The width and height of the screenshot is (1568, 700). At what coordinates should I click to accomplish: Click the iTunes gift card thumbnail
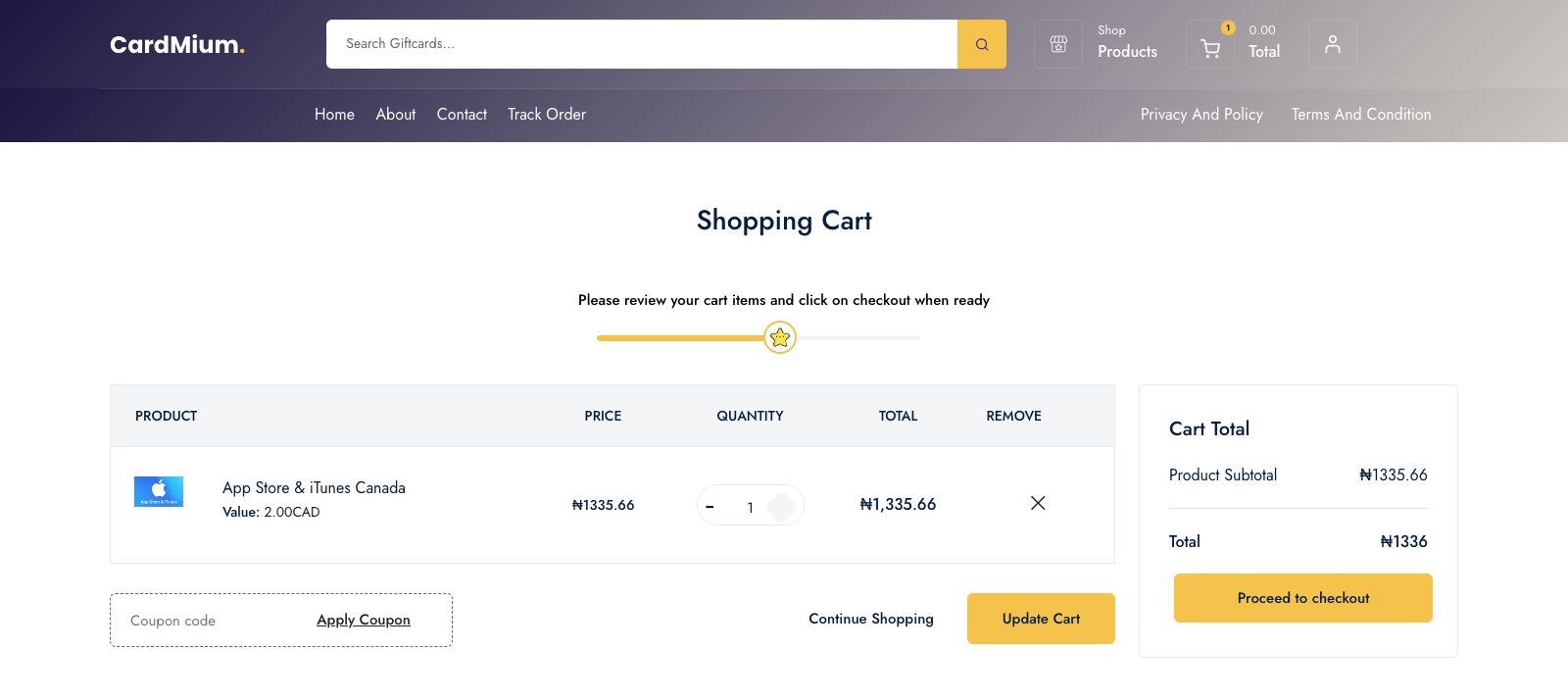click(x=158, y=491)
